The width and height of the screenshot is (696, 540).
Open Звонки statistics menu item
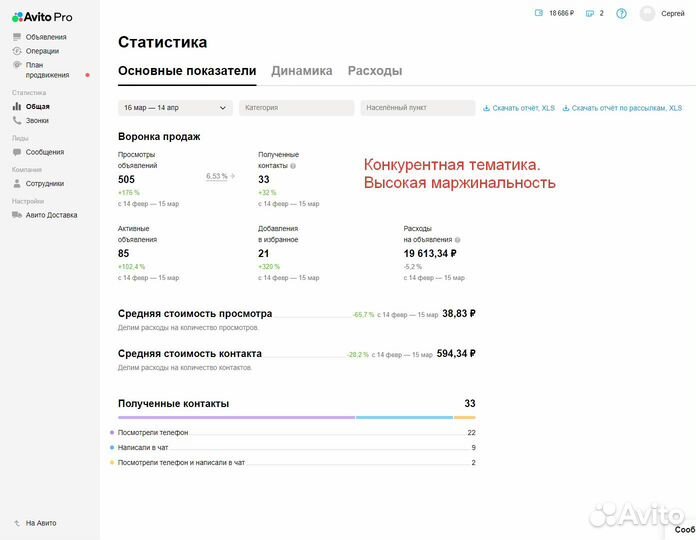click(x=37, y=120)
